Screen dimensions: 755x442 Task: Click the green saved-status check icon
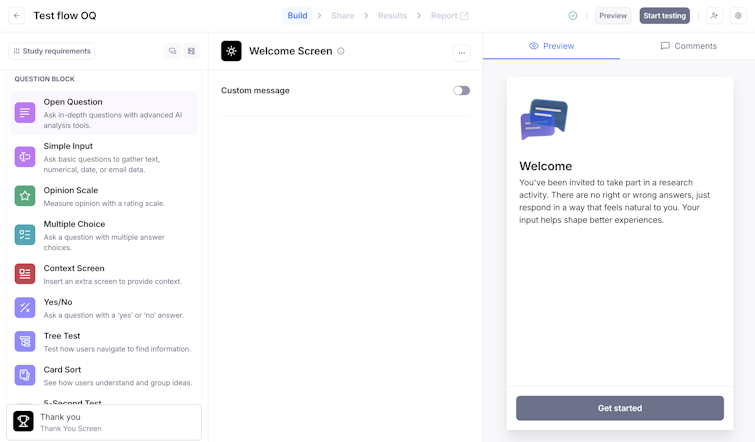coord(573,16)
